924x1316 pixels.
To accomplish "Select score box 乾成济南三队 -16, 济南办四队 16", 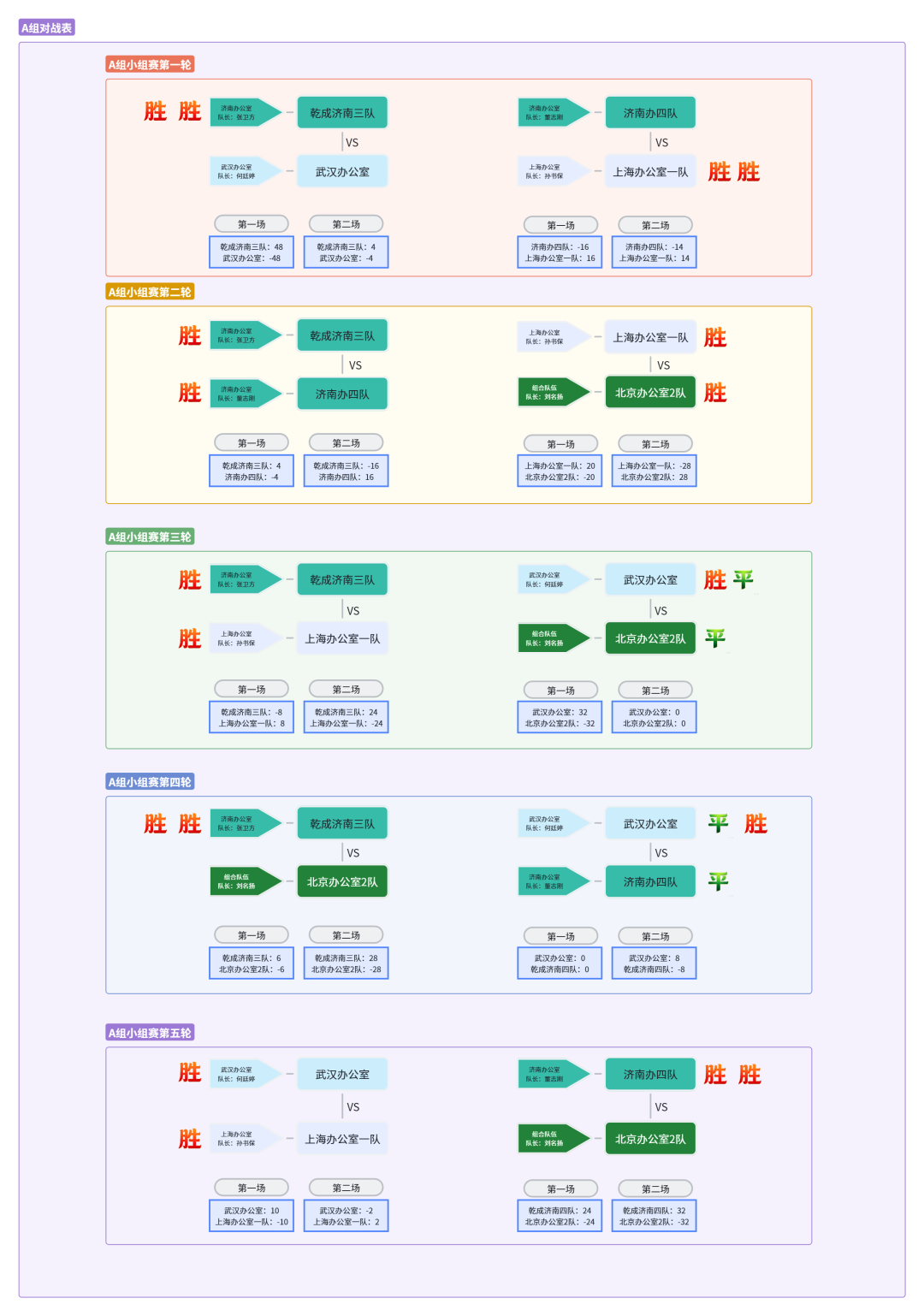I will pyautogui.click(x=346, y=471).
